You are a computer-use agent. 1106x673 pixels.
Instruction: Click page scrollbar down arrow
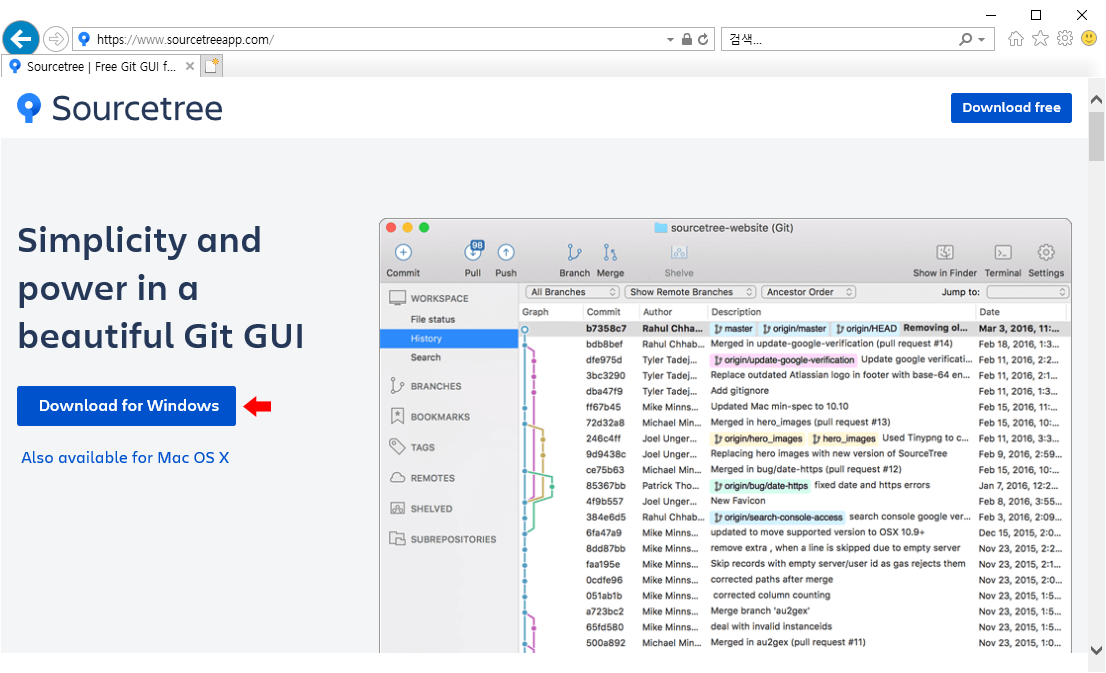tap(1096, 650)
